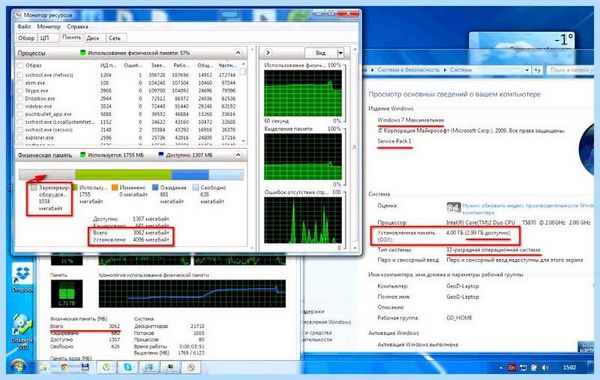This screenshot has height=380, width=600.
Task: Click the floppy disk icon on taskbar
Action: coord(85,367)
